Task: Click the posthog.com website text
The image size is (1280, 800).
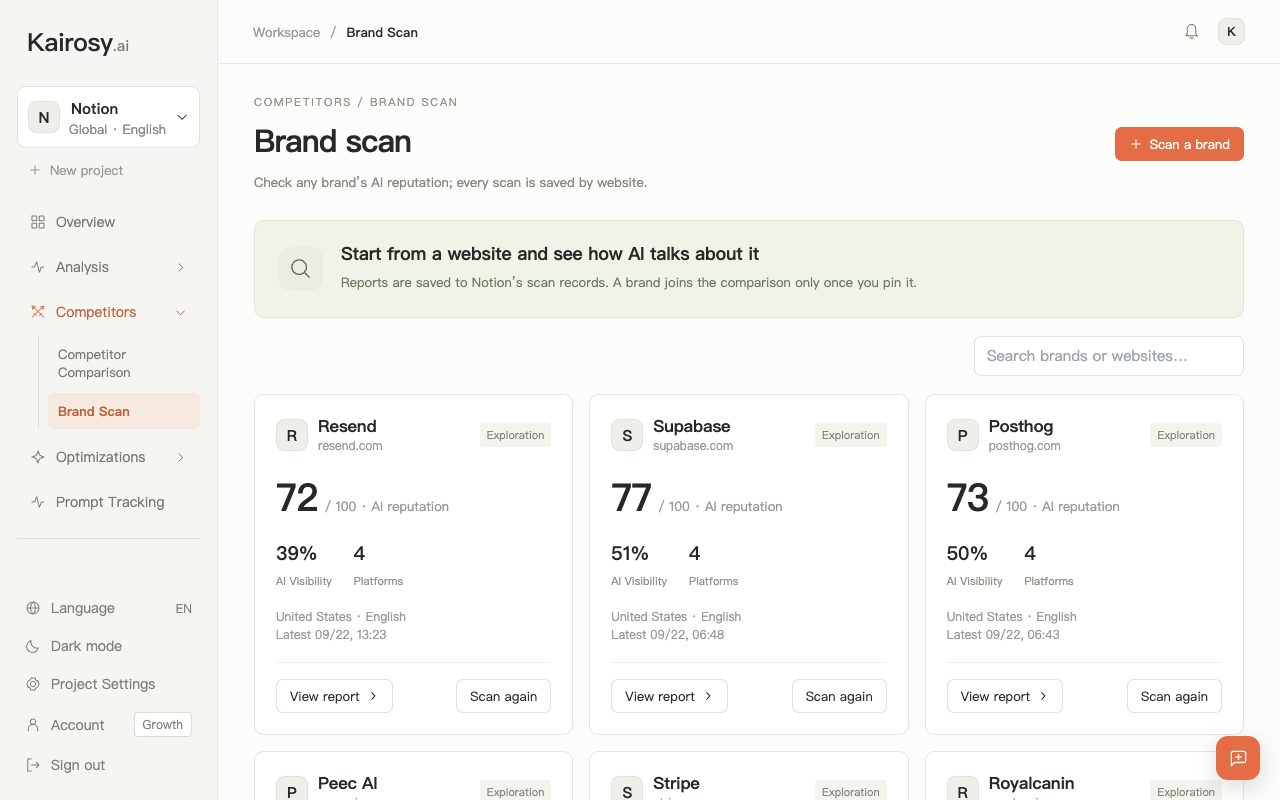Action: click(1025, 446)
